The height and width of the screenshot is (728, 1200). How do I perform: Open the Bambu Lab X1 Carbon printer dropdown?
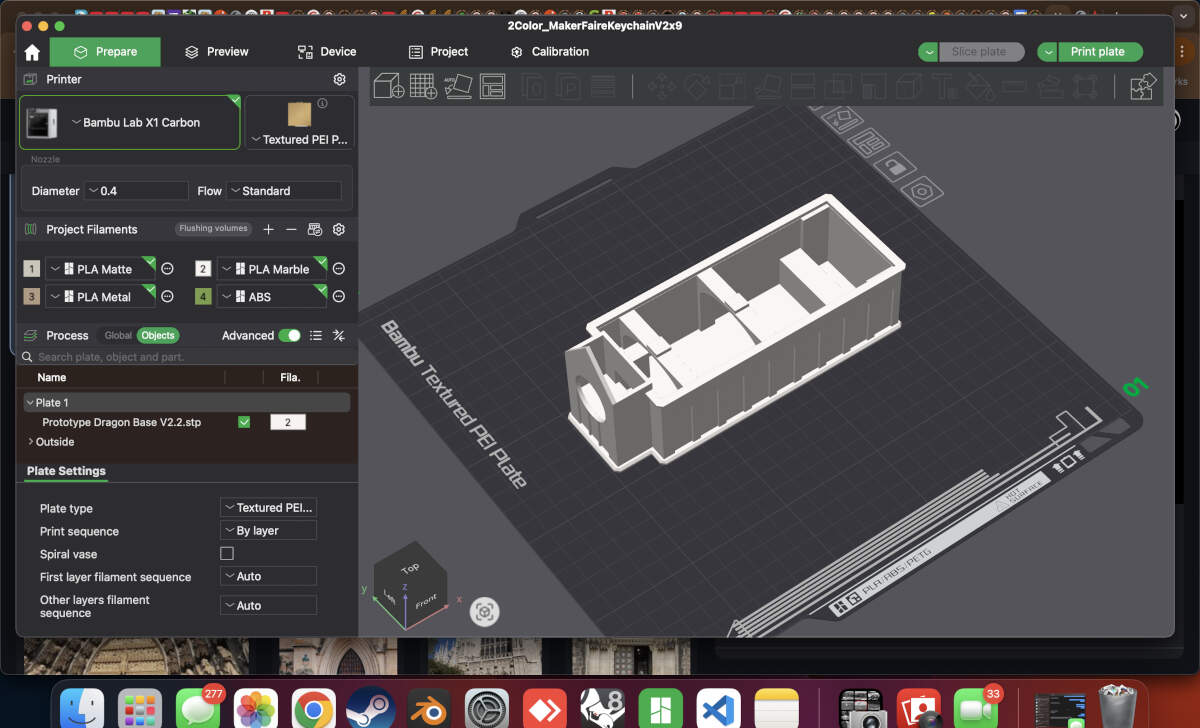click(x=130, y=122)
